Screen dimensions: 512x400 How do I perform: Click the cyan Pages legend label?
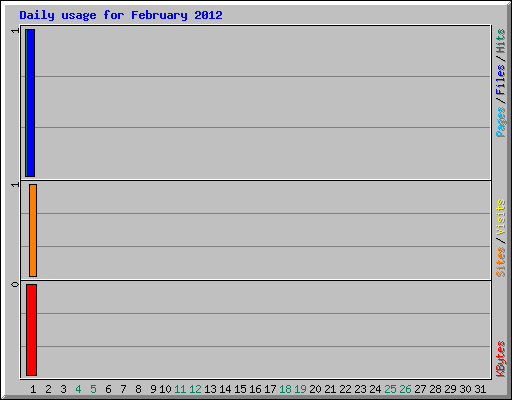[x=500, y=122]
